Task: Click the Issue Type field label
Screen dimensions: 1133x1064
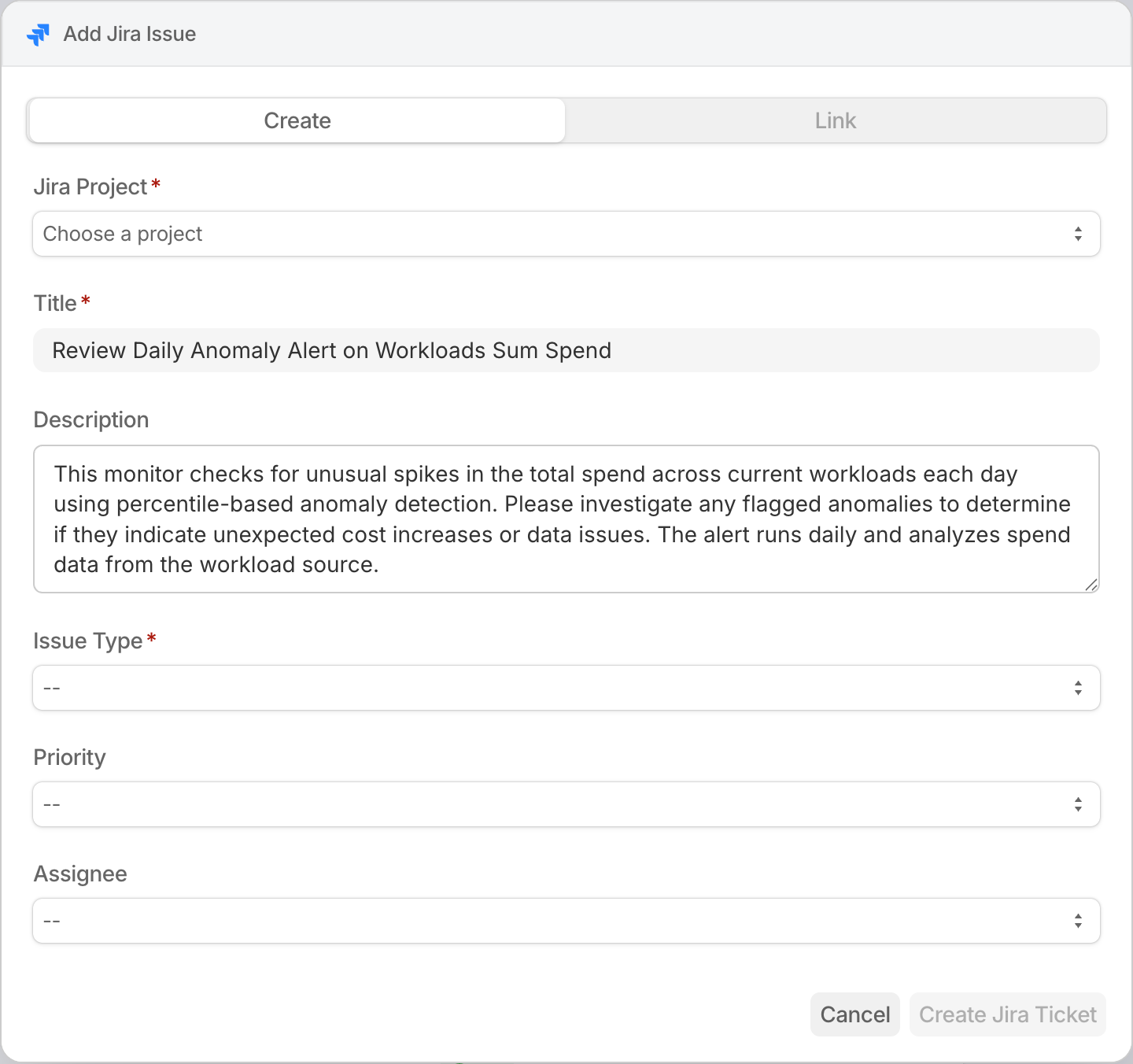Action: pos(88,641)
